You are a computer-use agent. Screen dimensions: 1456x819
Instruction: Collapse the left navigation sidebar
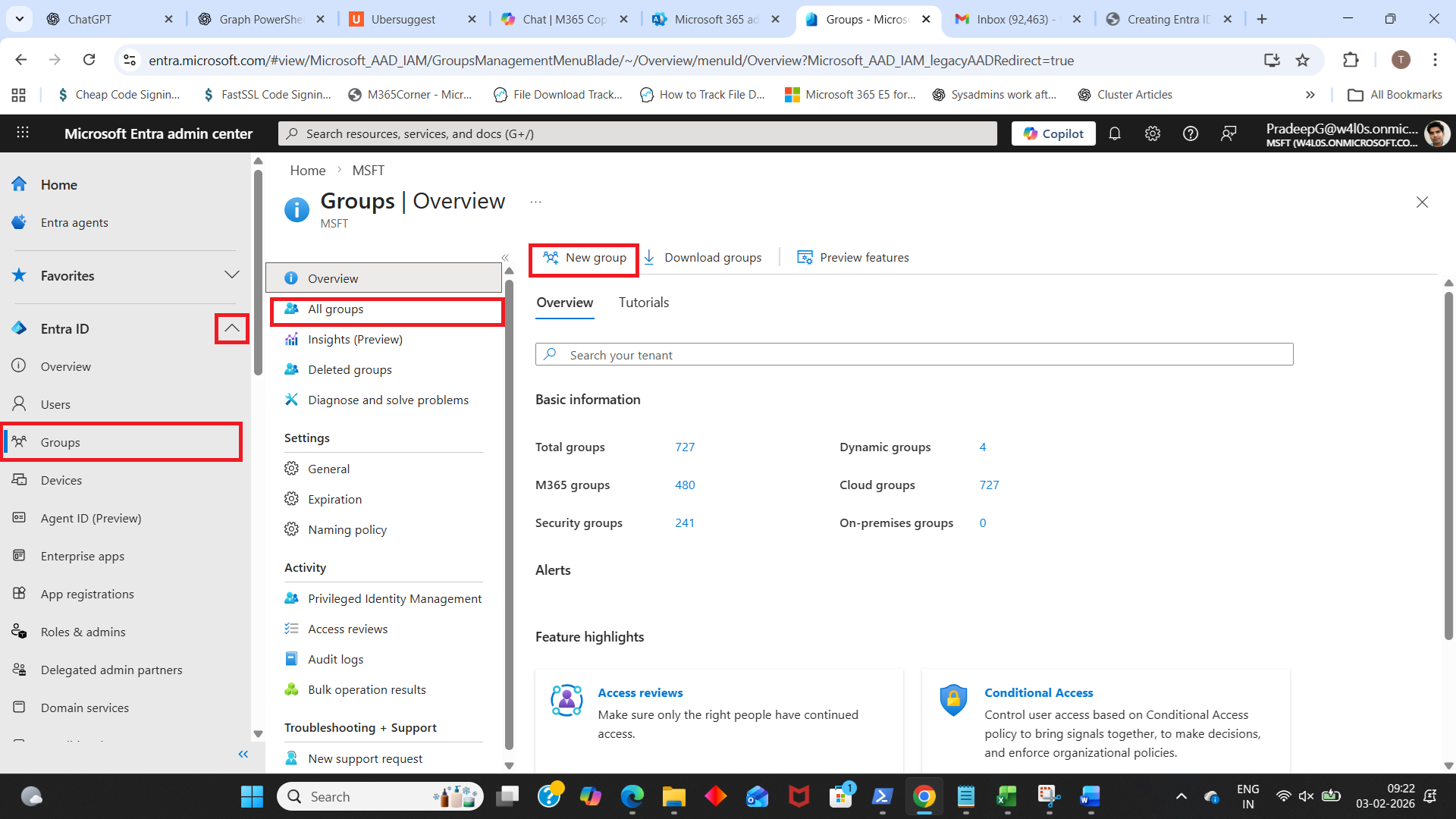pyautogui.click(x=243, y=754)
